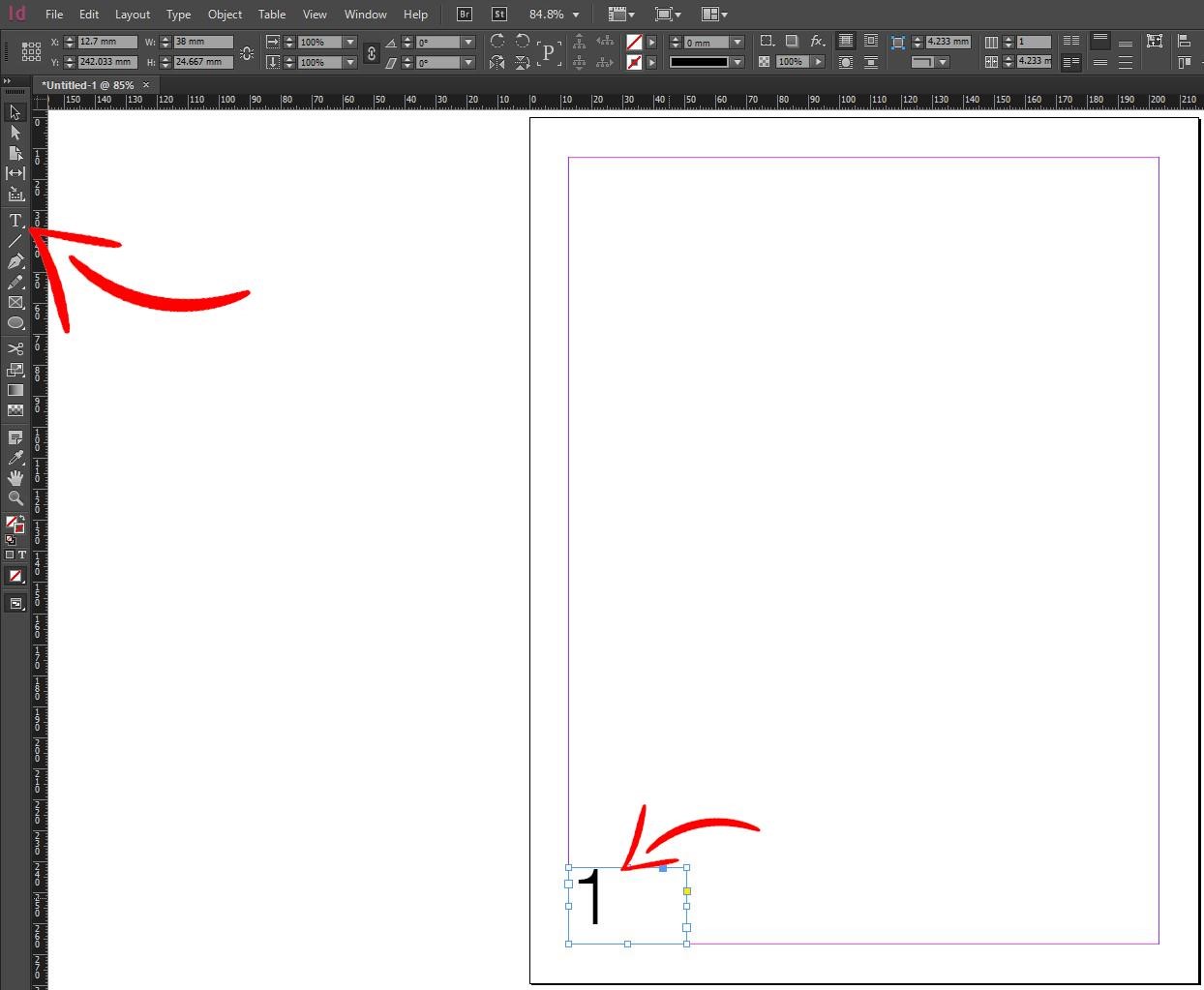Click the reference point locator grid
The image size is (1204, 990).
(31, 51)
